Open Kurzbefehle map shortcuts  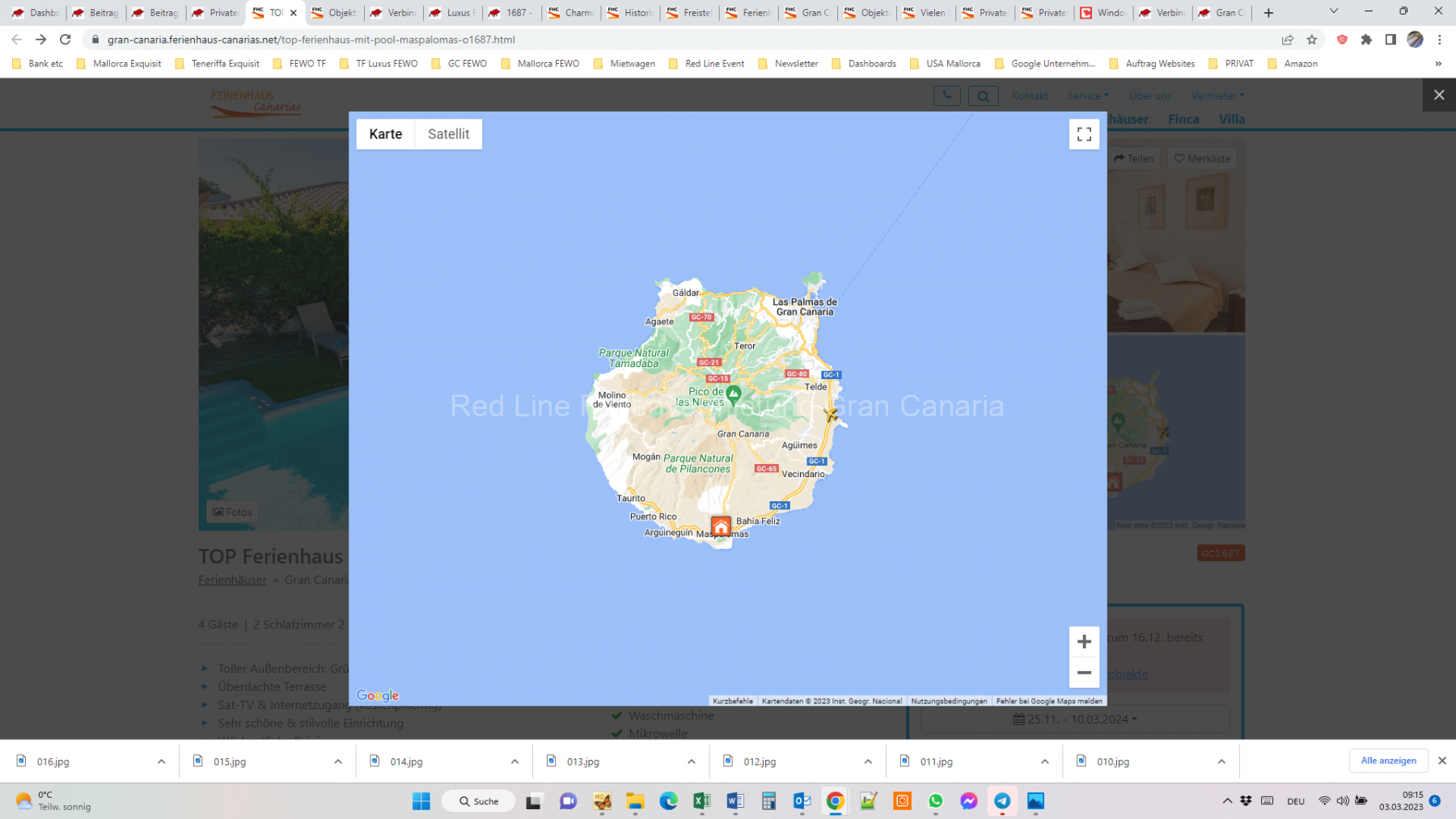click(x=733, y=701)
